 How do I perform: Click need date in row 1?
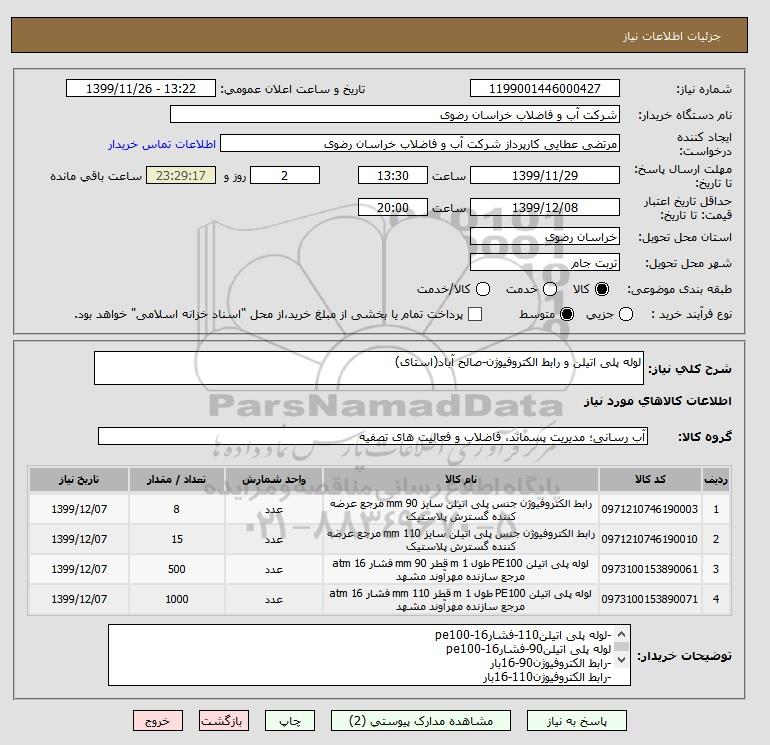click(79, 509)
